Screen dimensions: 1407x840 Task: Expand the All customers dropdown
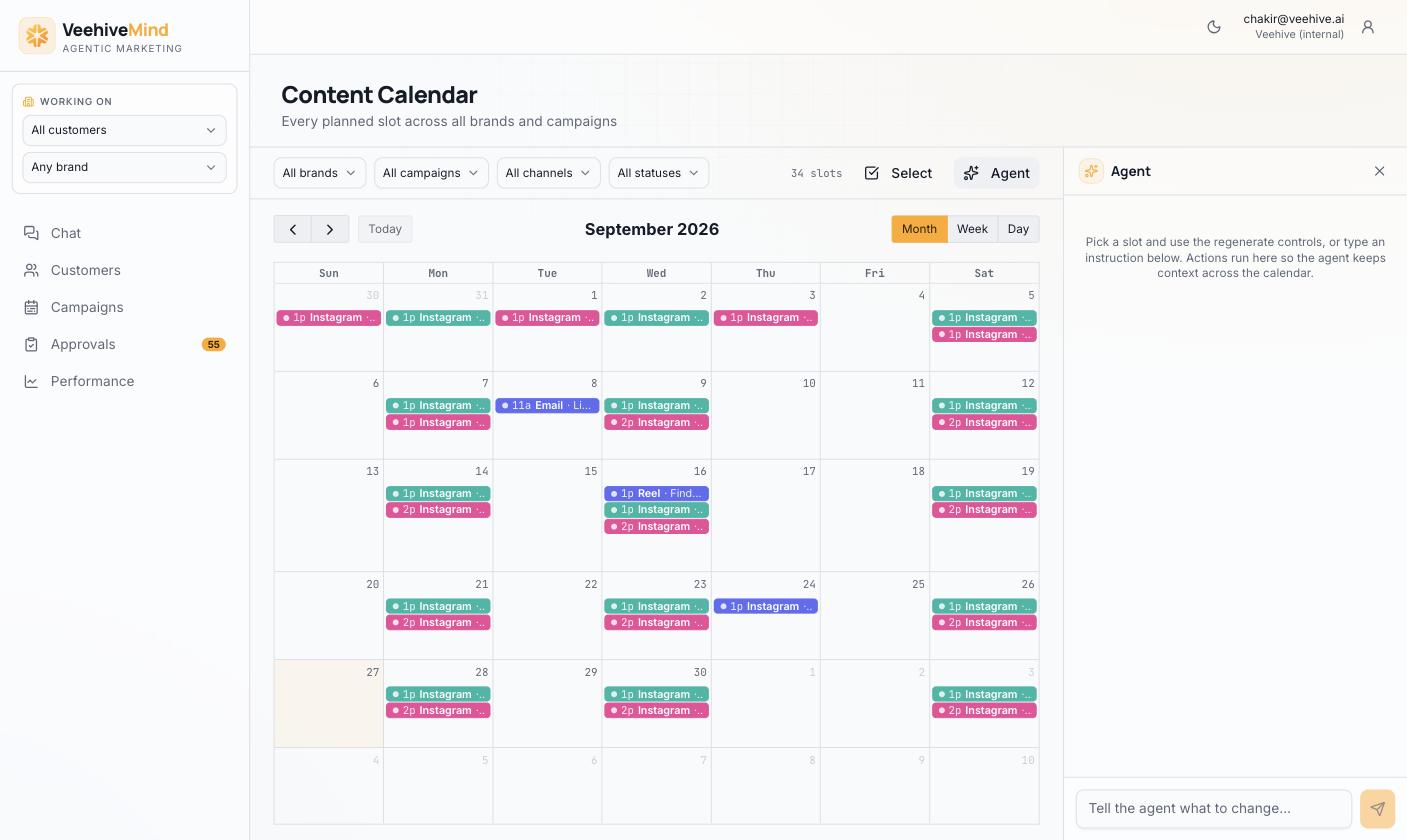[x=124, y=130]
